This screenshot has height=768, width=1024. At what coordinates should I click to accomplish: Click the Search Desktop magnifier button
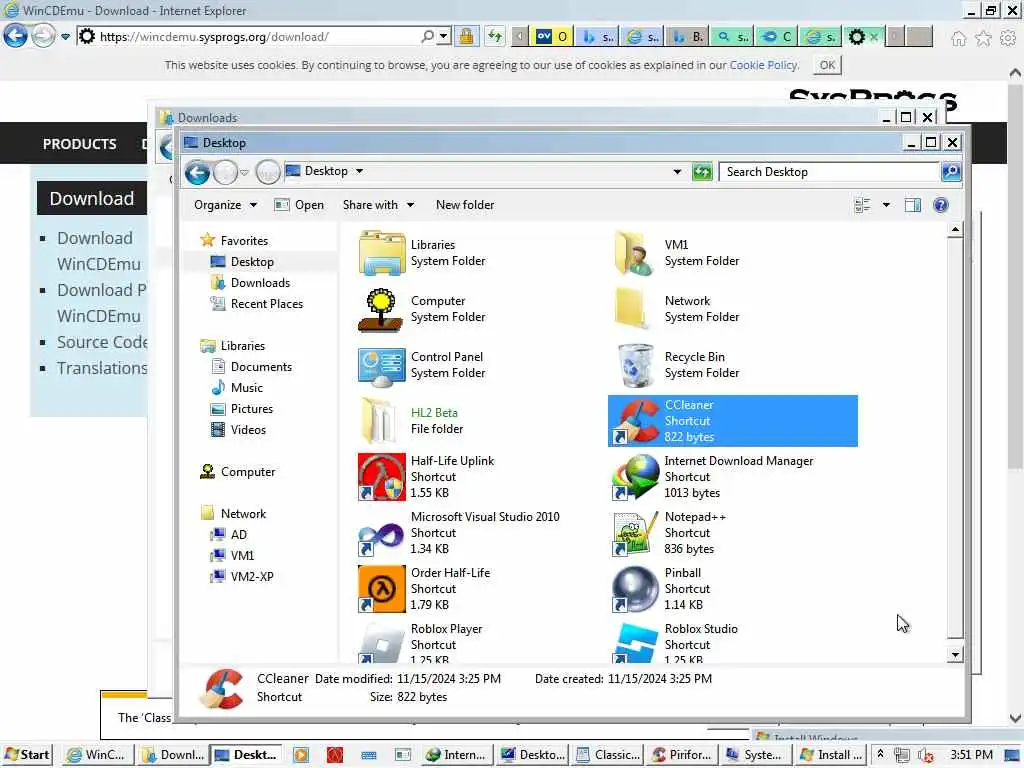pyautogui.click(x=950, y=172)
